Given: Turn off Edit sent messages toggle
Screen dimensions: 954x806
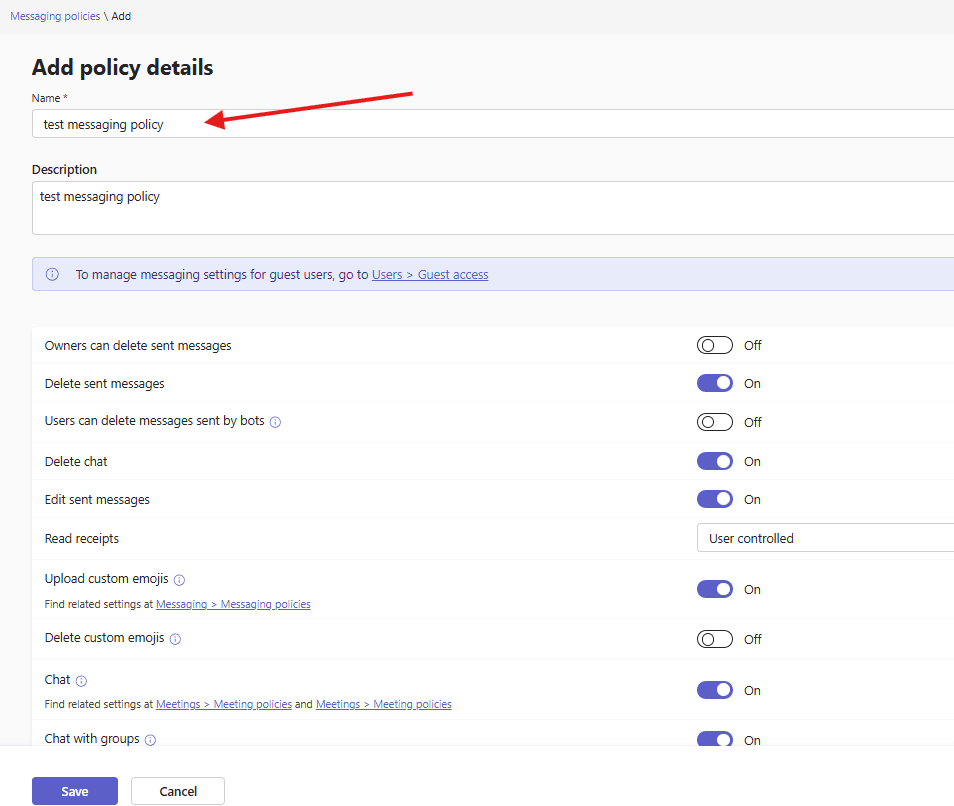Looking at the screenshot, I should pyautogui.click(x=715, y=499).
